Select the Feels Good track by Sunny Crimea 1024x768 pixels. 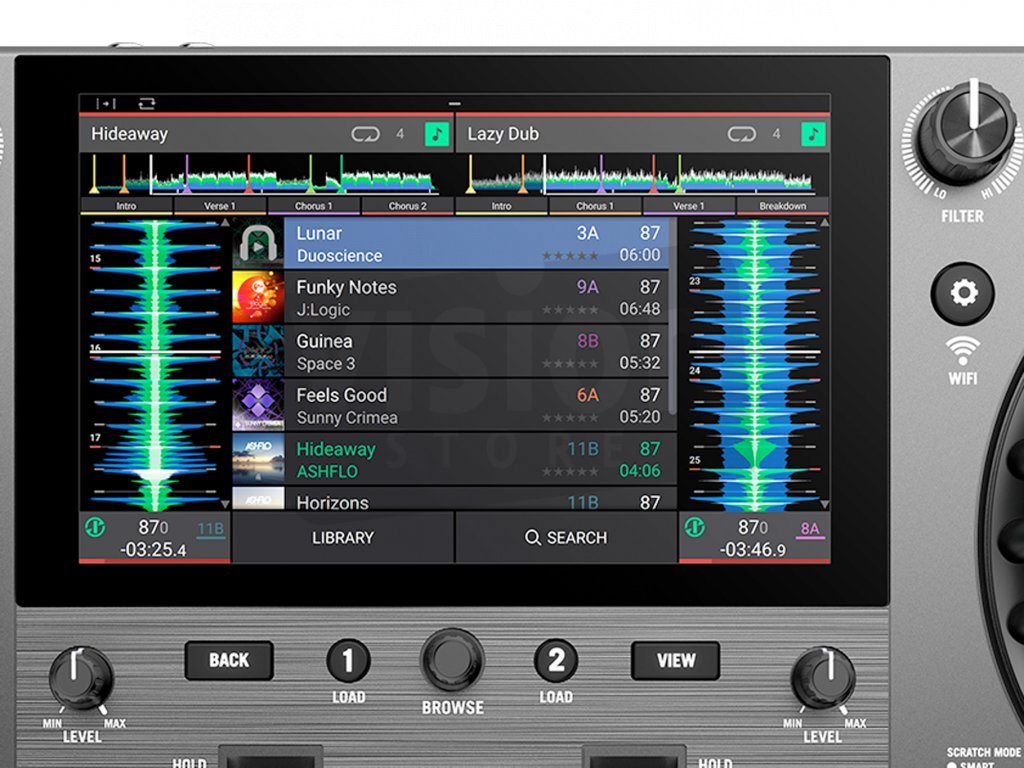tap(476, 406)
